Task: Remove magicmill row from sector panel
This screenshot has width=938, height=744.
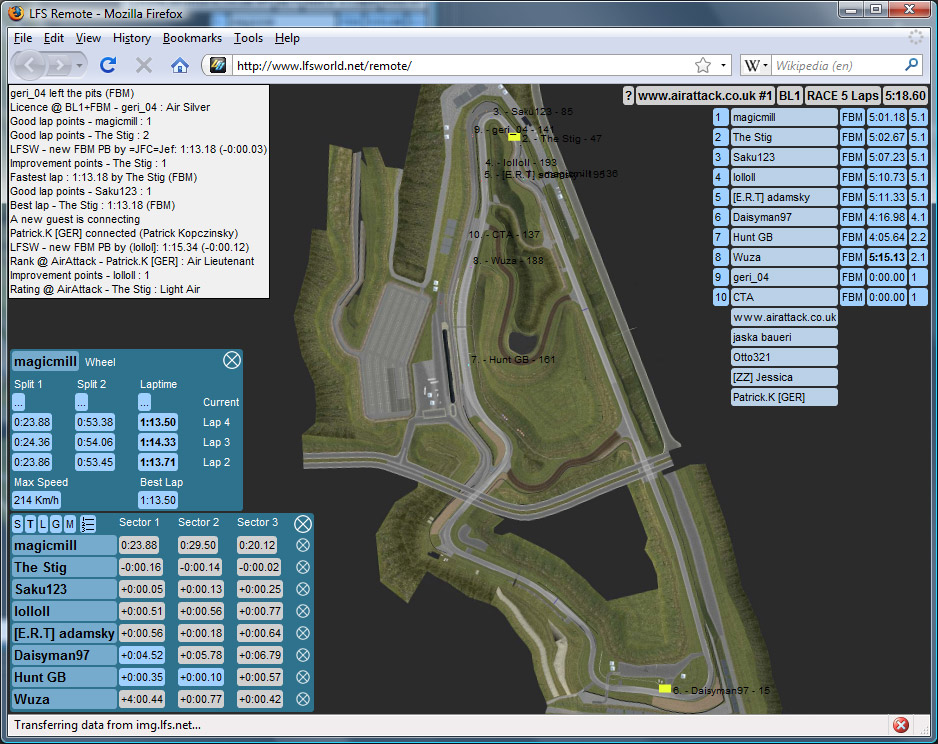Action: (x=303, y=545)
